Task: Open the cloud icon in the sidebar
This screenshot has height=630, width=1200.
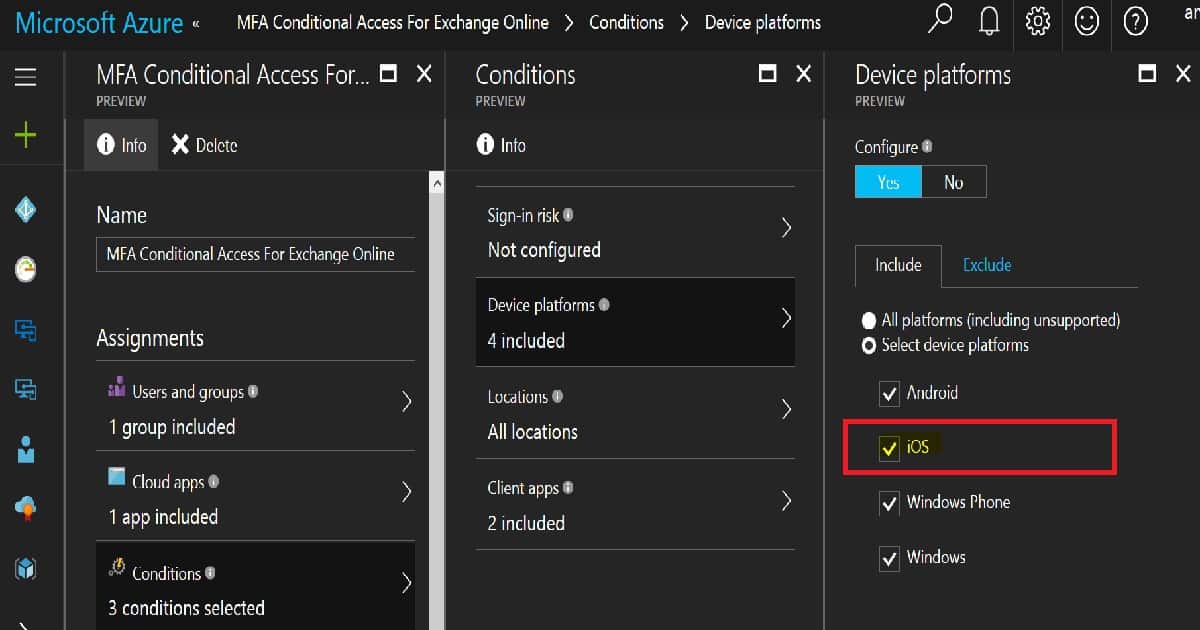Action: (x=26, y=509)
